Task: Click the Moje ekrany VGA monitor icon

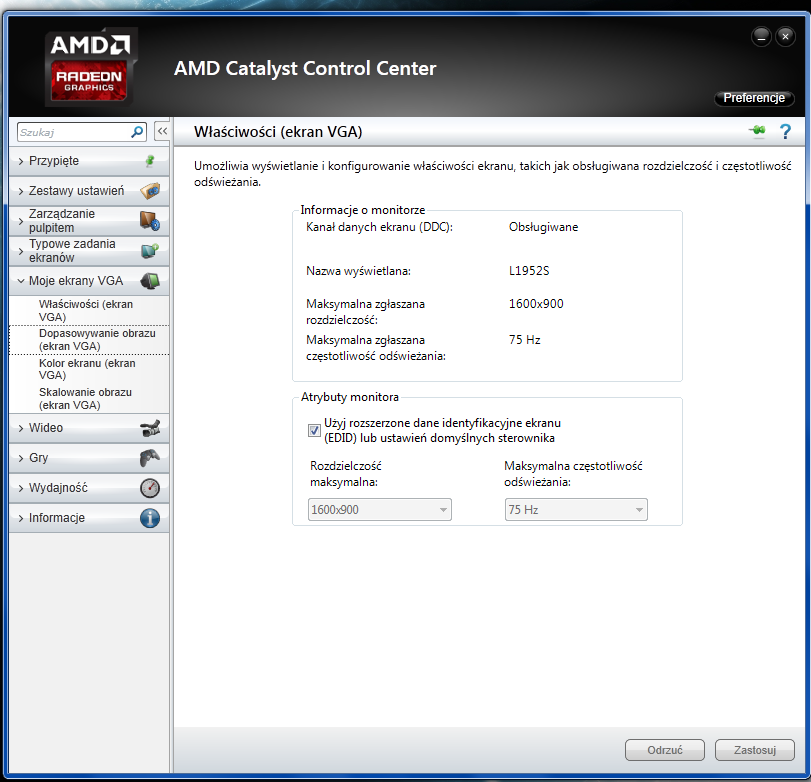Action: tap(150, 281)
